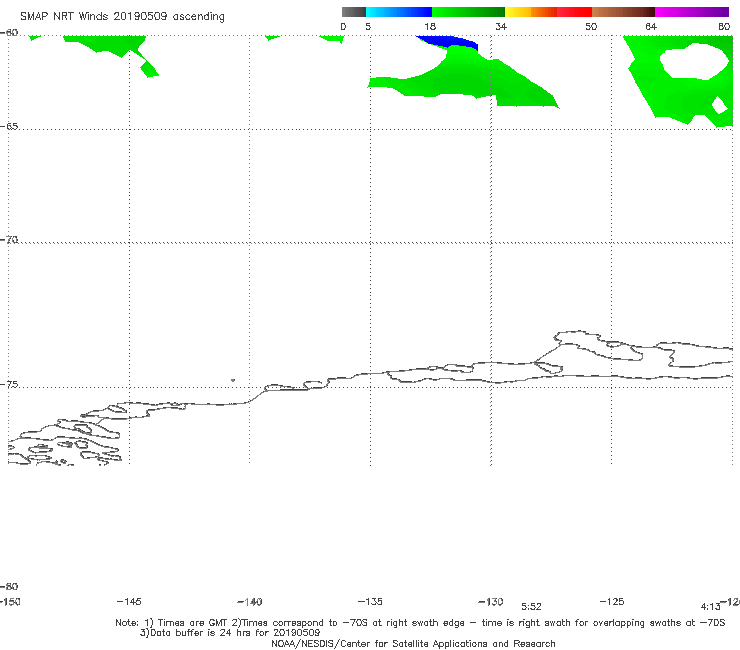Click the latitude label "-75"
This screenshot has height=650, width=740.
coord(9,385)
